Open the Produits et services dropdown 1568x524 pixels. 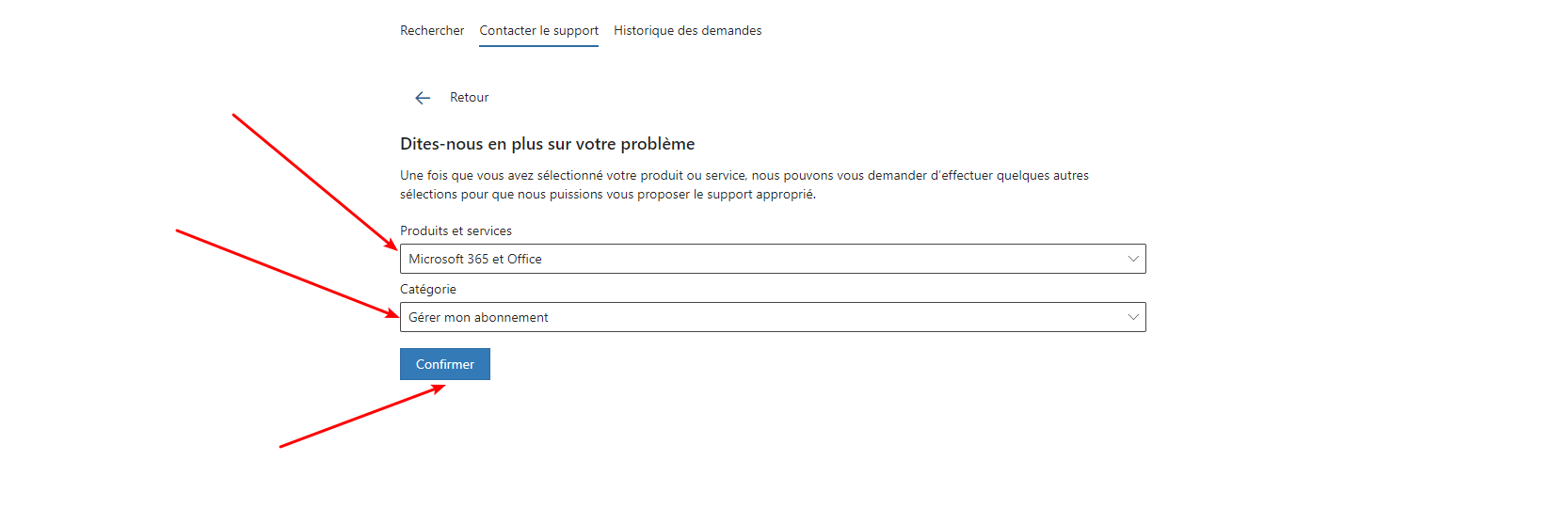tap(773, 259)
